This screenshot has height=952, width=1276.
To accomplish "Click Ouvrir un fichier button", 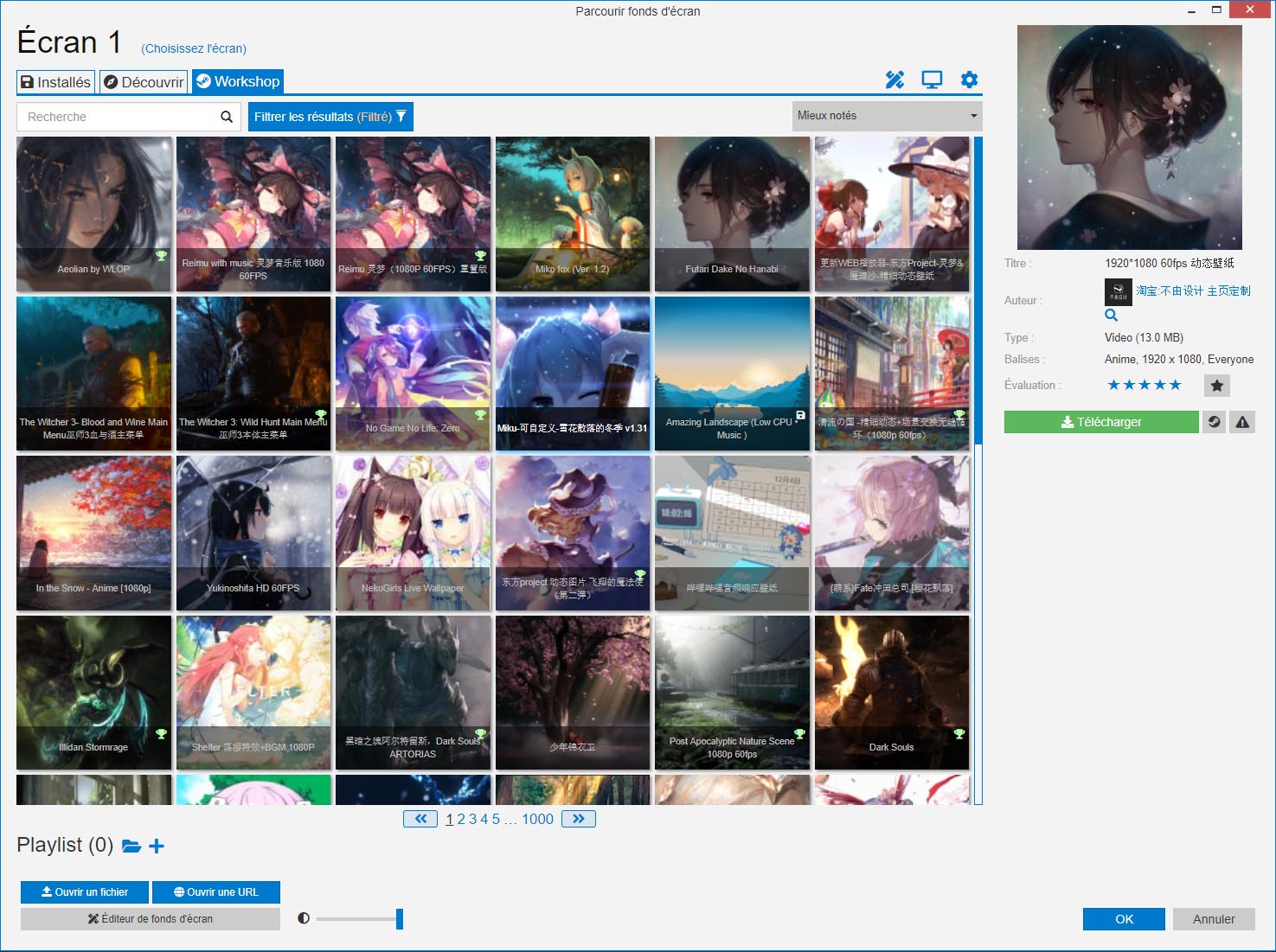I will pyautogui.click(x=85, y=892).
